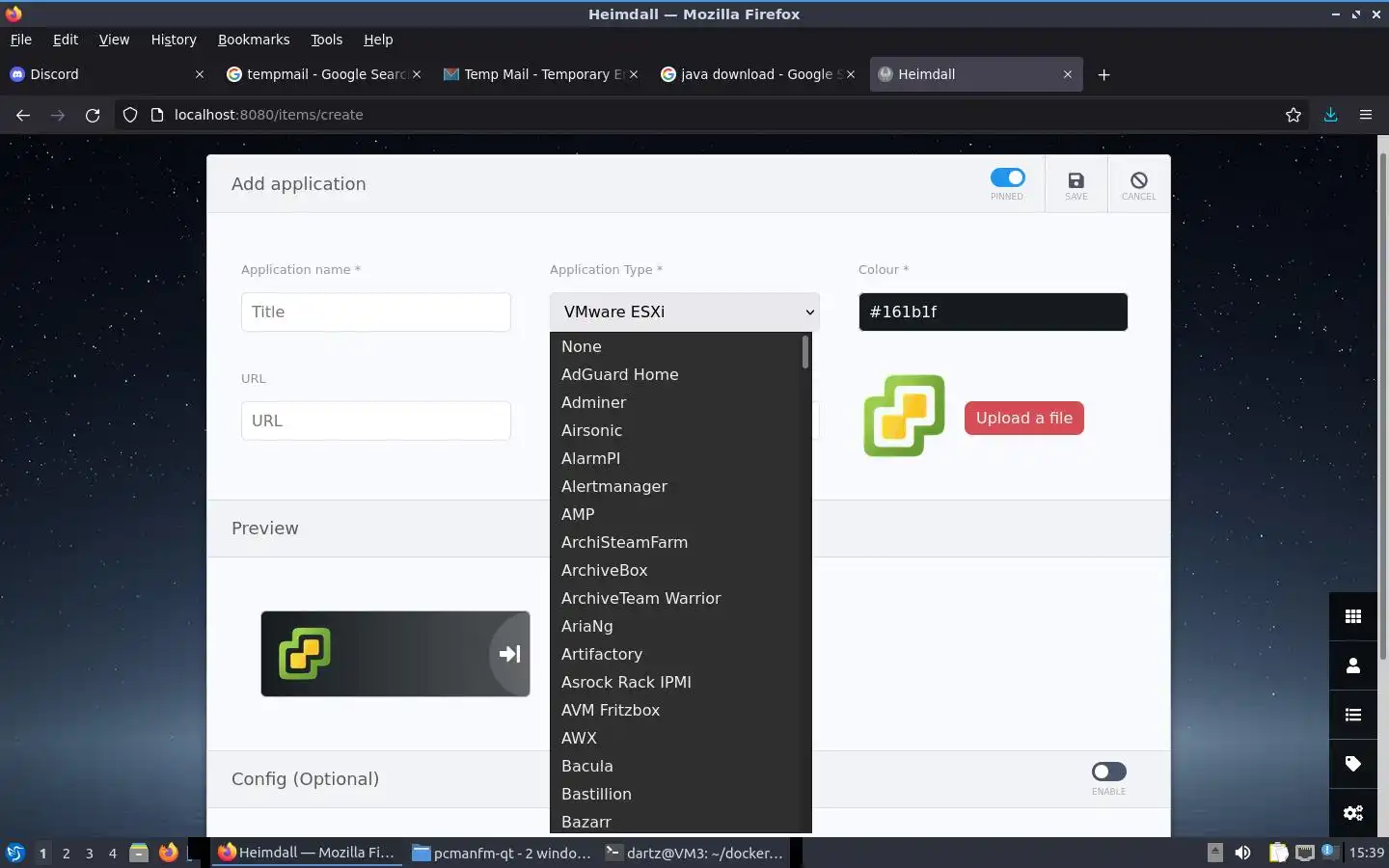Open the Application Type dropdown showing VMware ESXi
1389x868 pixels.
coord(685,312)
